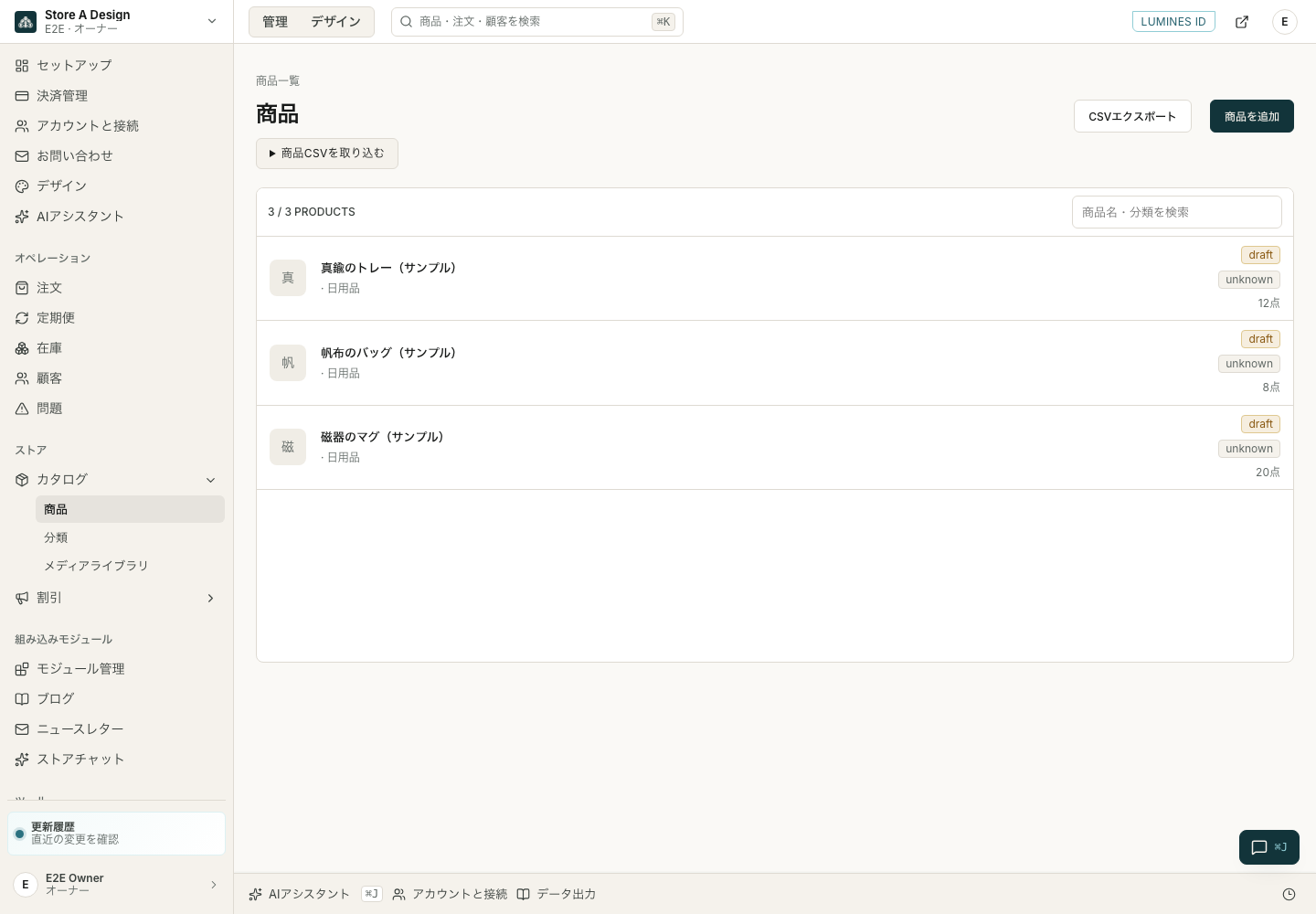Click unknown badge on 磁器のマグ row
The height and width of the screenshot is (914, 1316).
coord(1249,449)
